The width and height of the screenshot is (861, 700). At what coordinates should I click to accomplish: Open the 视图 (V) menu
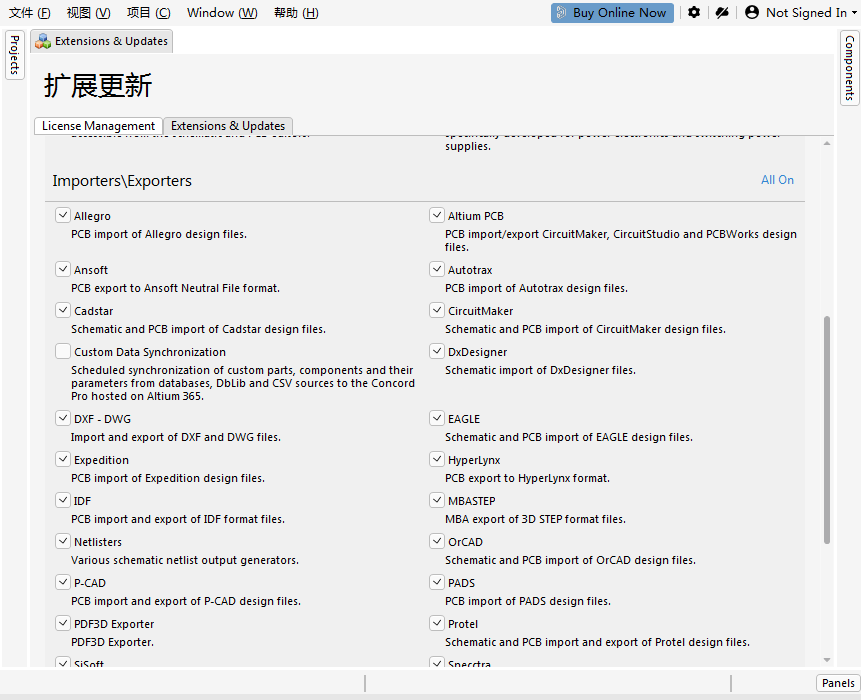(88, 13)
